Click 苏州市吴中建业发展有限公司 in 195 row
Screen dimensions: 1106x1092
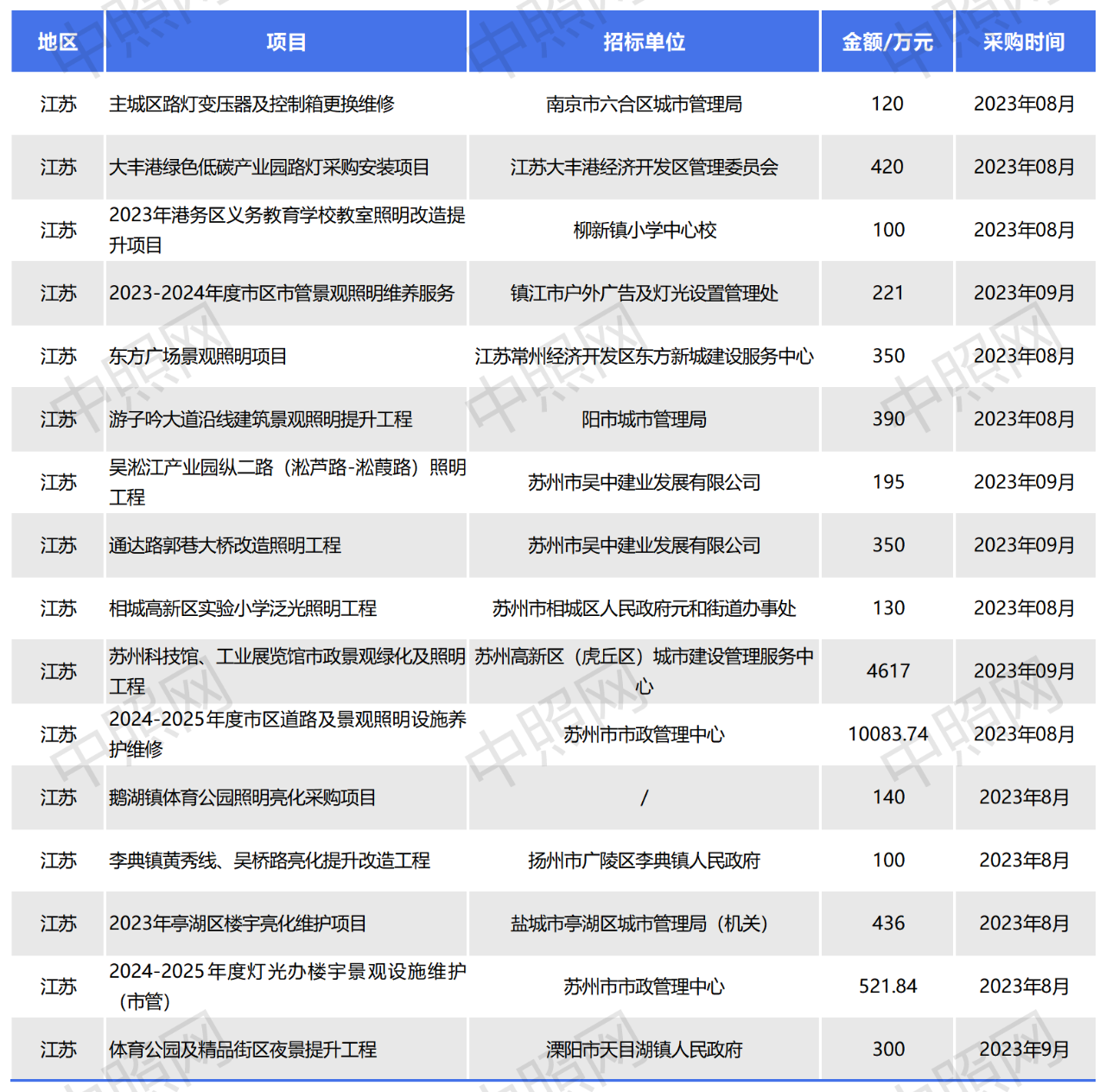pyautogui.click(x=644, y=482)
